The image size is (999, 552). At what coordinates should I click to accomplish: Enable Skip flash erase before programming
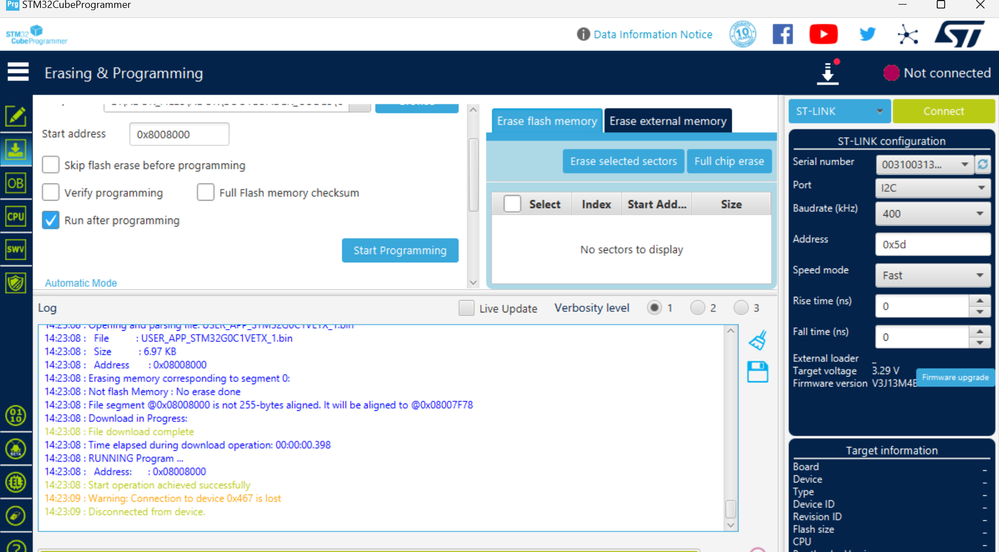[x=50, y=165]
